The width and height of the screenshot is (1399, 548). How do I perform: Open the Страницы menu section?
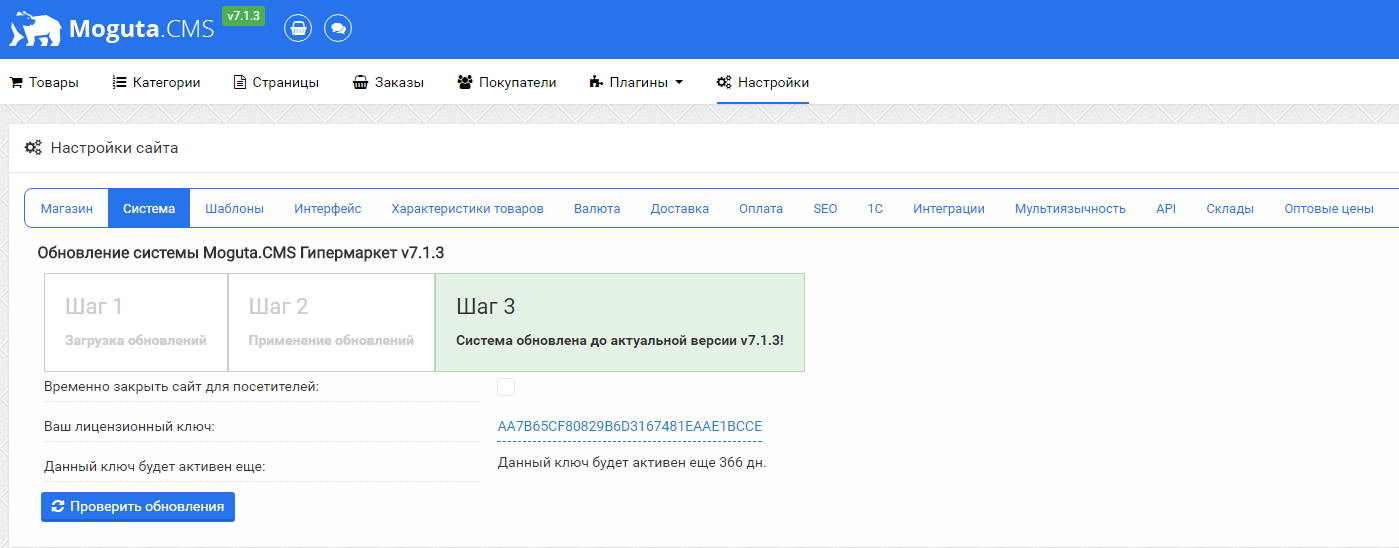(276, 82)
